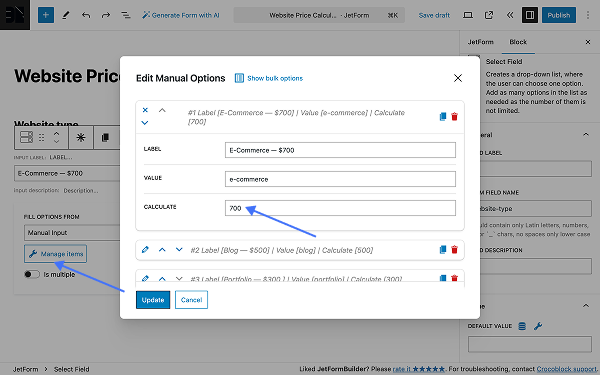Redo the last change
Screen dimensions: 600x375
point(106,15)
